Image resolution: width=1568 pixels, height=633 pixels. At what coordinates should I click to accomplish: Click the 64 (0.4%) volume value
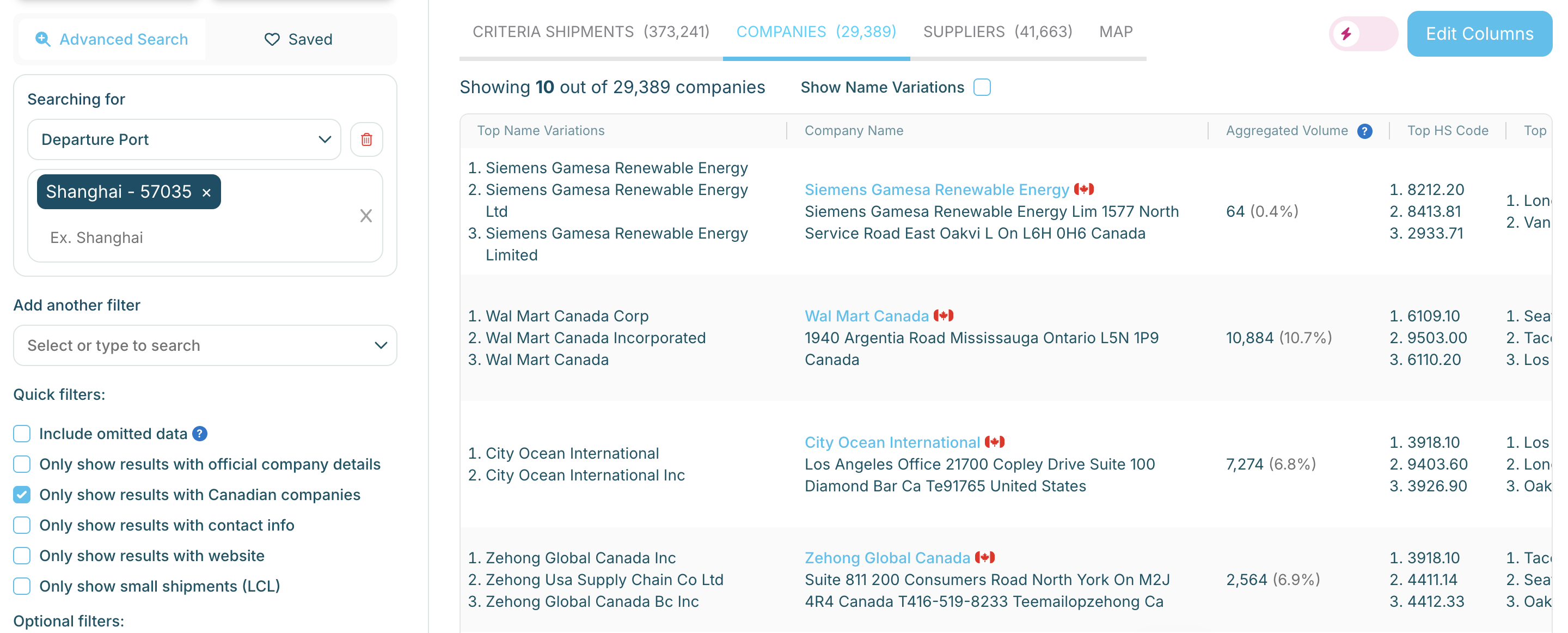(x=1261, y=211)
